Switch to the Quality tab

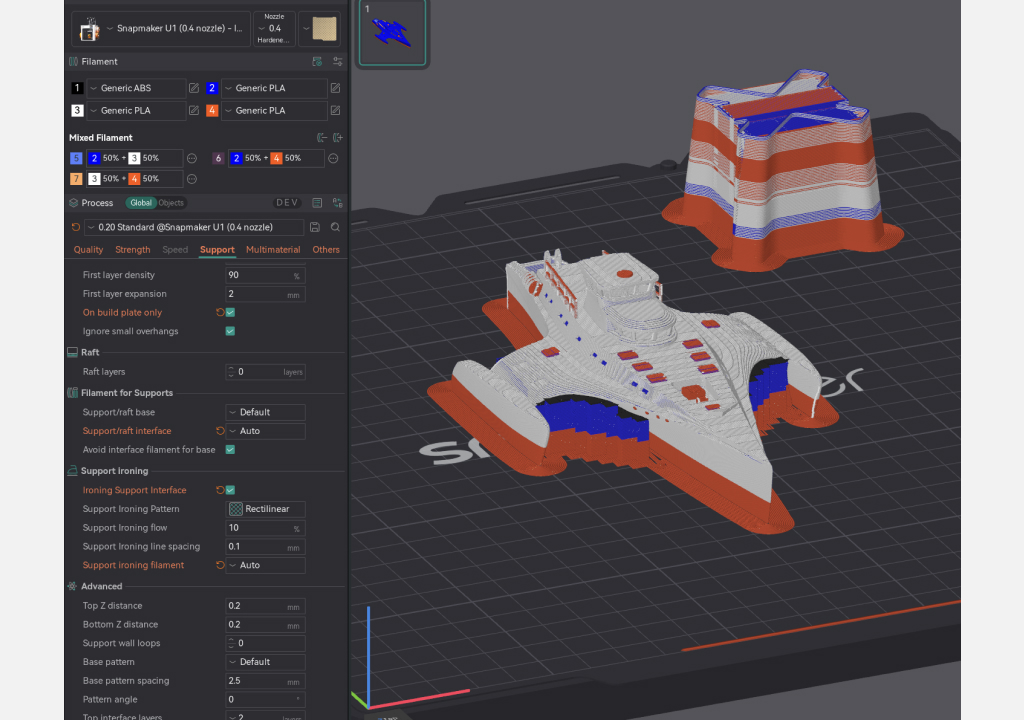(88, 250)
